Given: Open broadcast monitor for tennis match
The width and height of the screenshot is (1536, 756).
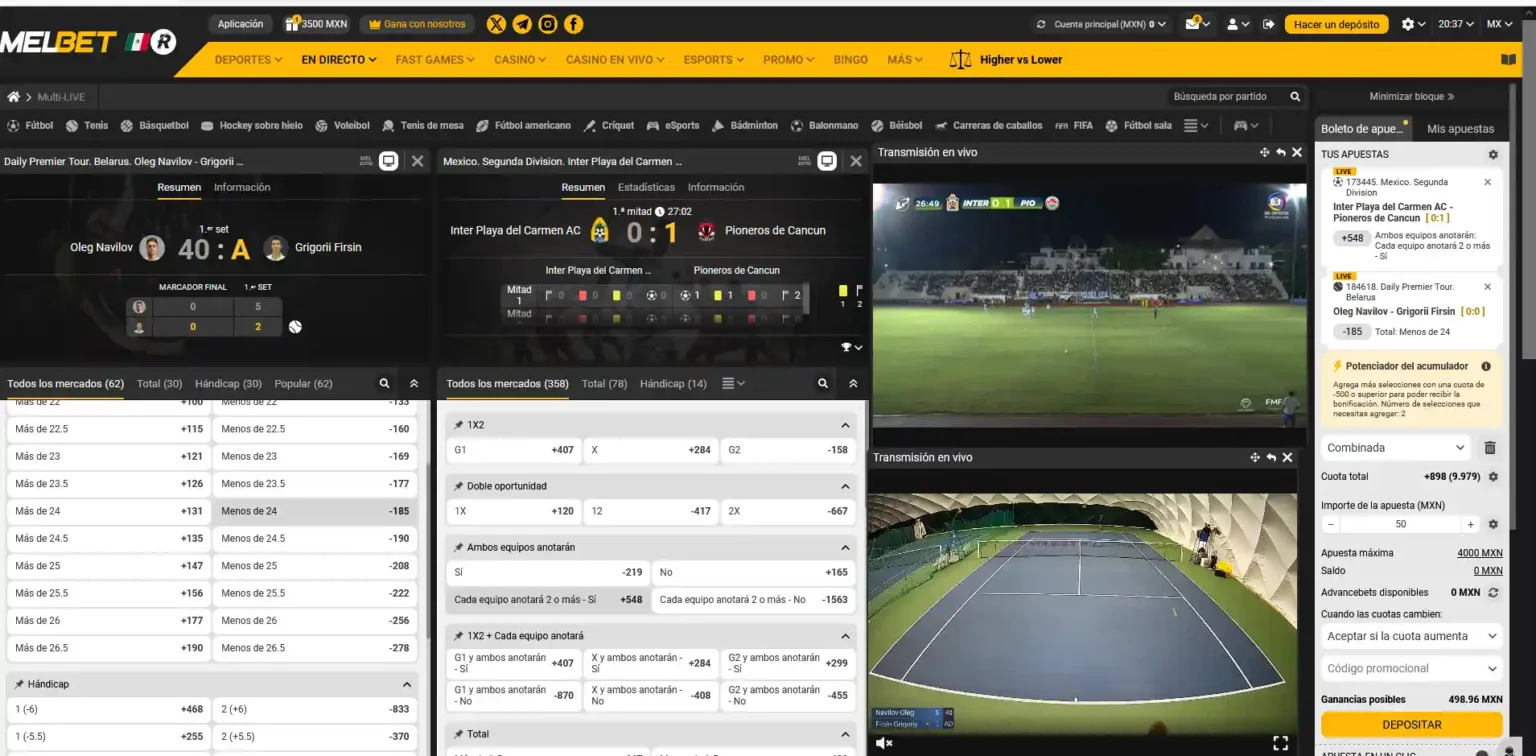Looking at the screenshot, I should pos(390,161).
